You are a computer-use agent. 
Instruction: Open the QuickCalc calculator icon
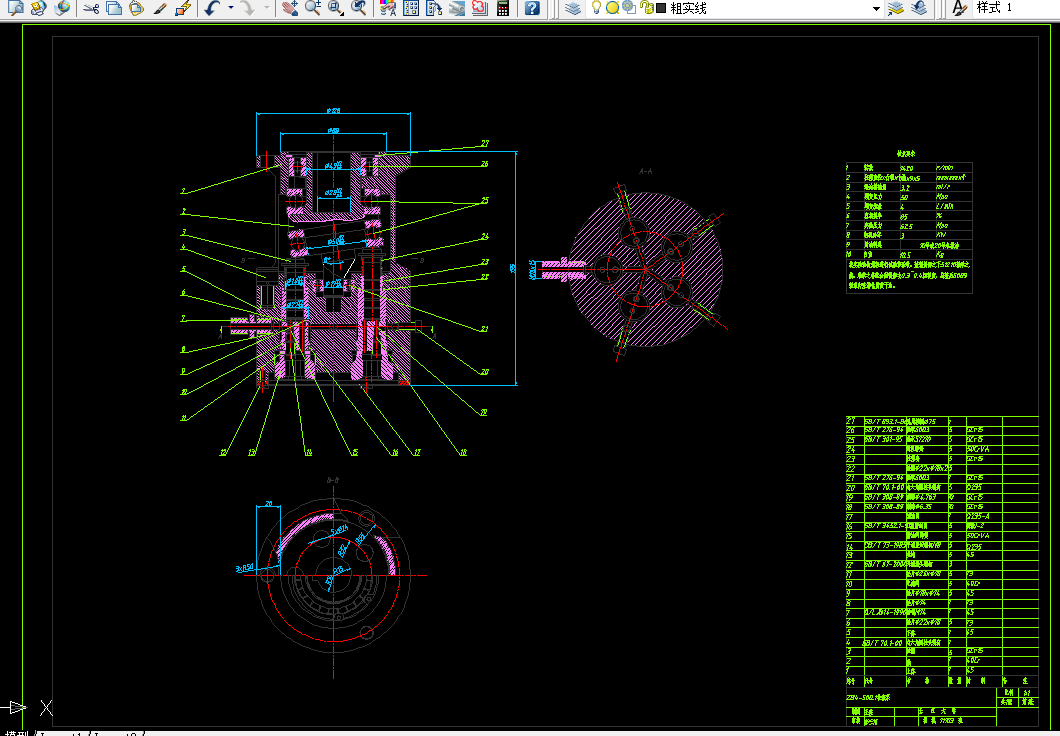502,8
